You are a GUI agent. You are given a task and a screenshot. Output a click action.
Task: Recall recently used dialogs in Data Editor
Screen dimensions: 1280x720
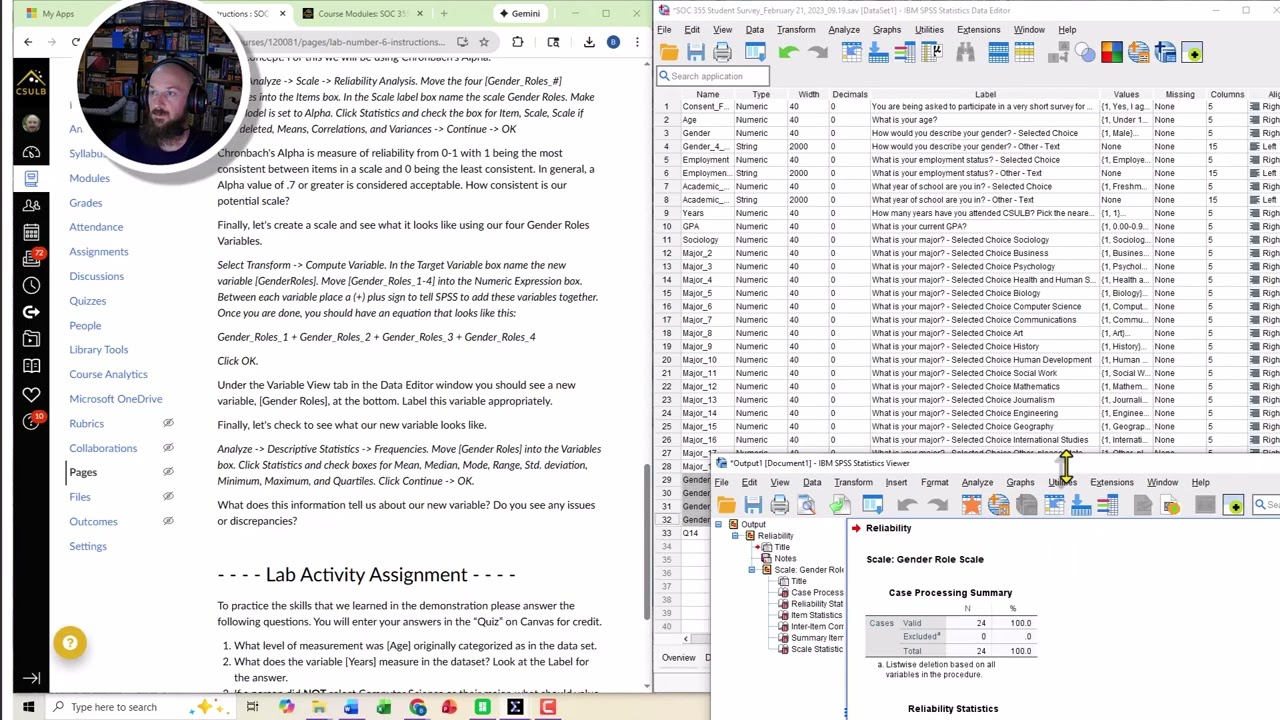click(x=755, y=53)
